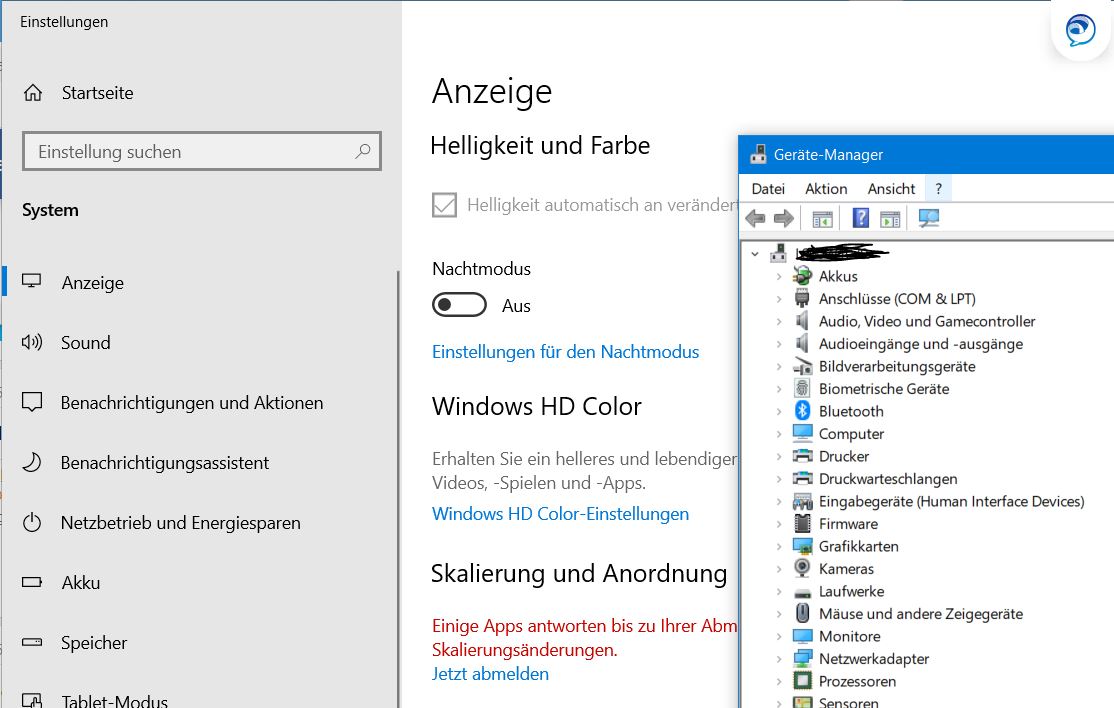Screen dimensions: 1114x708
Task: Click the Biometrische Geräte fingerprint icon
Action: 802,388
